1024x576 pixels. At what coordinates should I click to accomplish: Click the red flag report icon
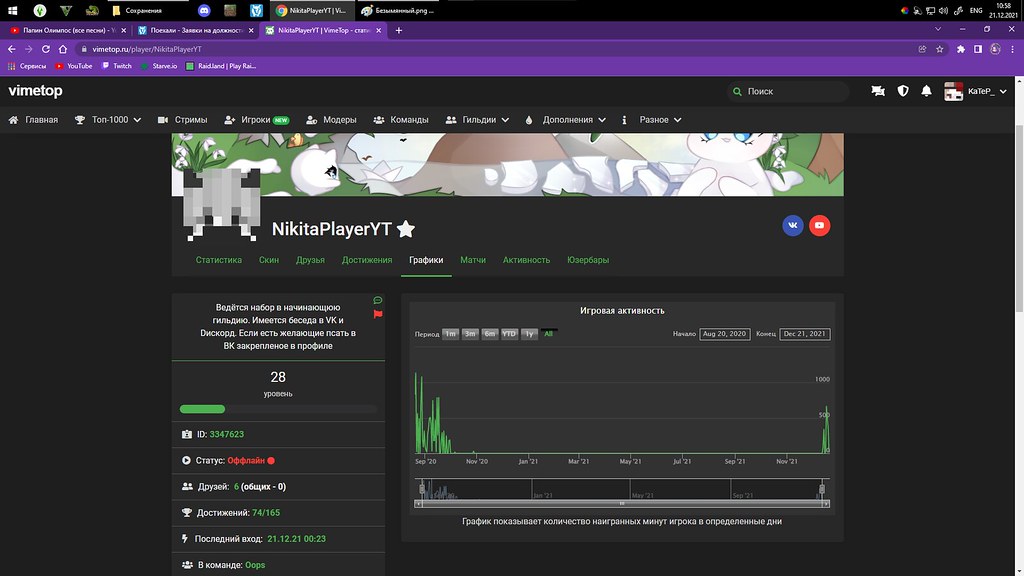(378, 314)
